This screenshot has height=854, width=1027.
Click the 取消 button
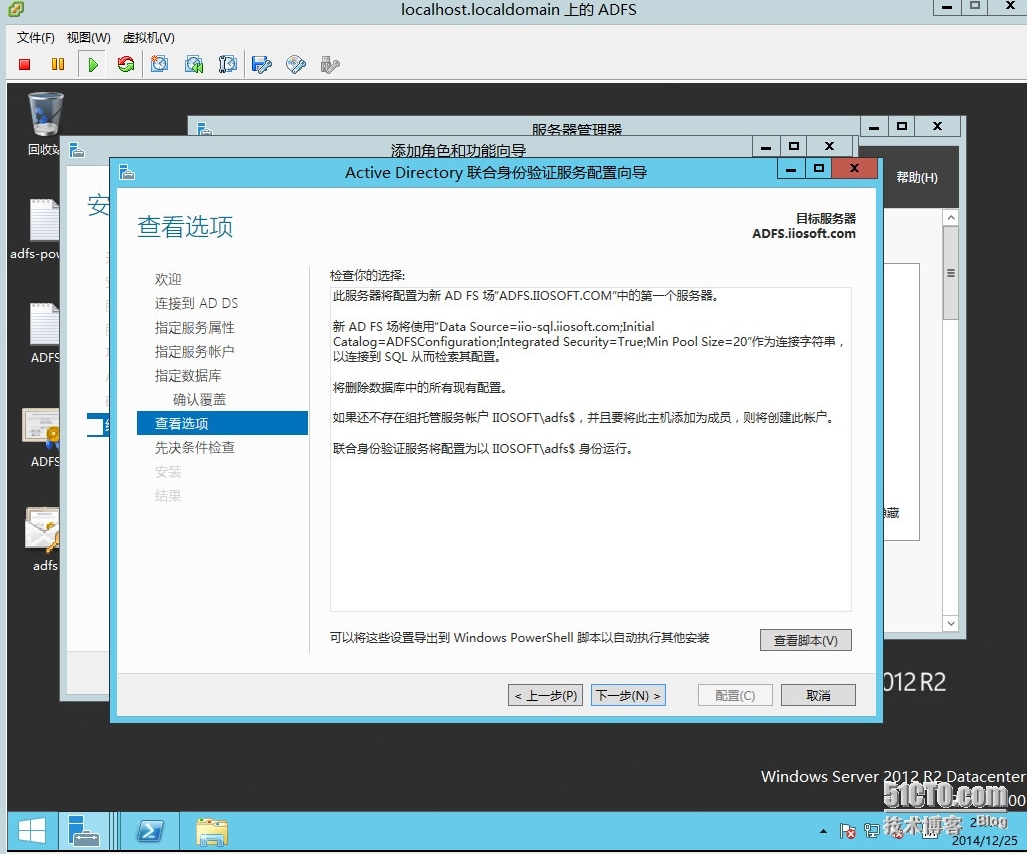[818, 696]
